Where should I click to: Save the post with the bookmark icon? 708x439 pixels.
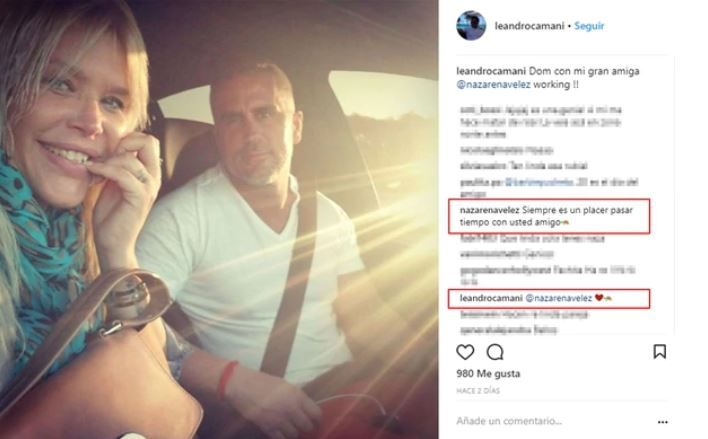660,351
